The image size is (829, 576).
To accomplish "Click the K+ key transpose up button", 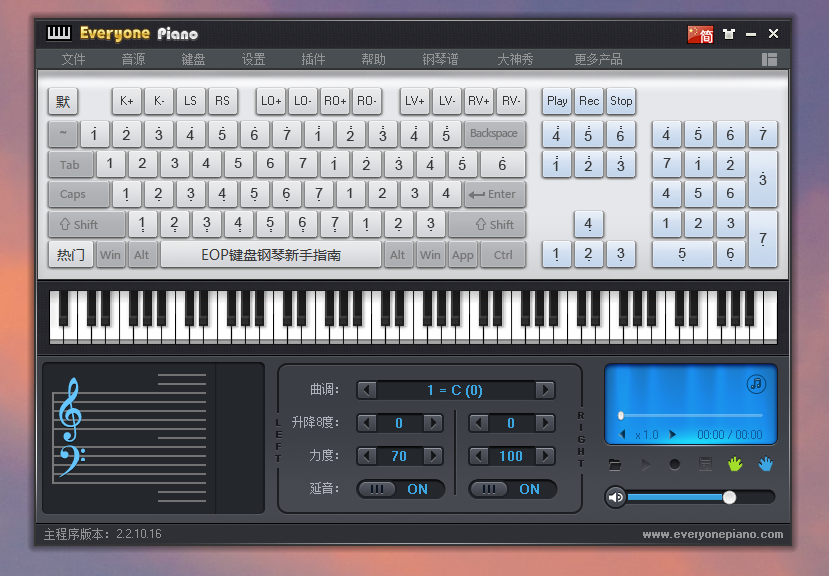I will [x=127, y=101].
